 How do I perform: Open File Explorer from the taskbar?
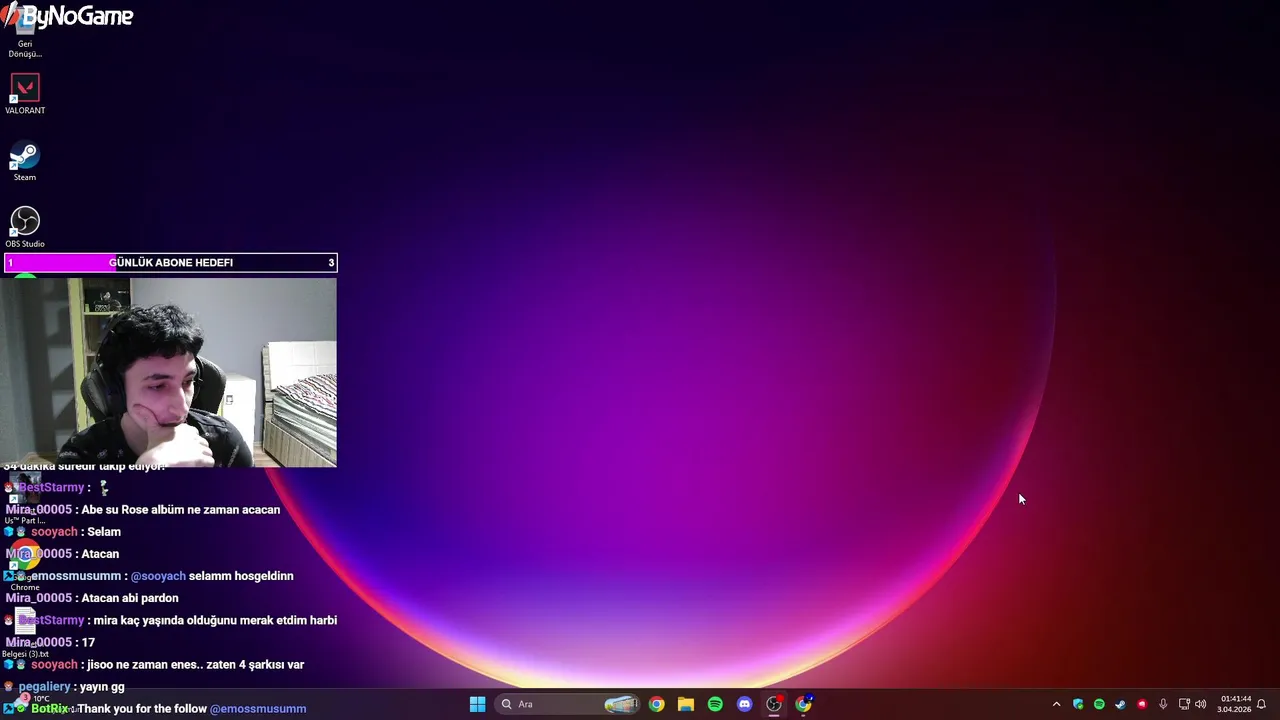coord(686,704)
